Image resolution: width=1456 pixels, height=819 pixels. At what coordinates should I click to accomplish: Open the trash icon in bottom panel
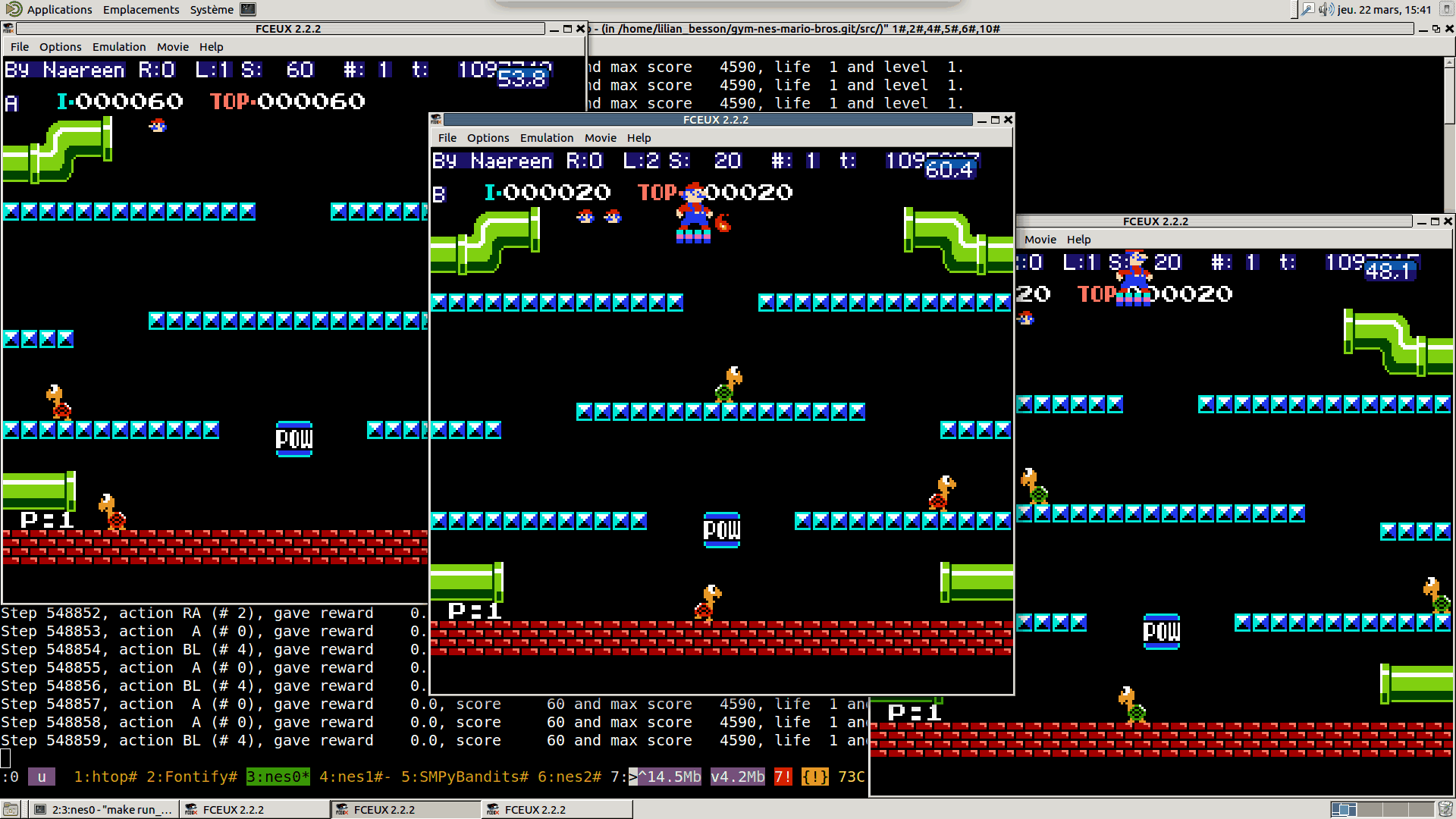pos(1445,809)
